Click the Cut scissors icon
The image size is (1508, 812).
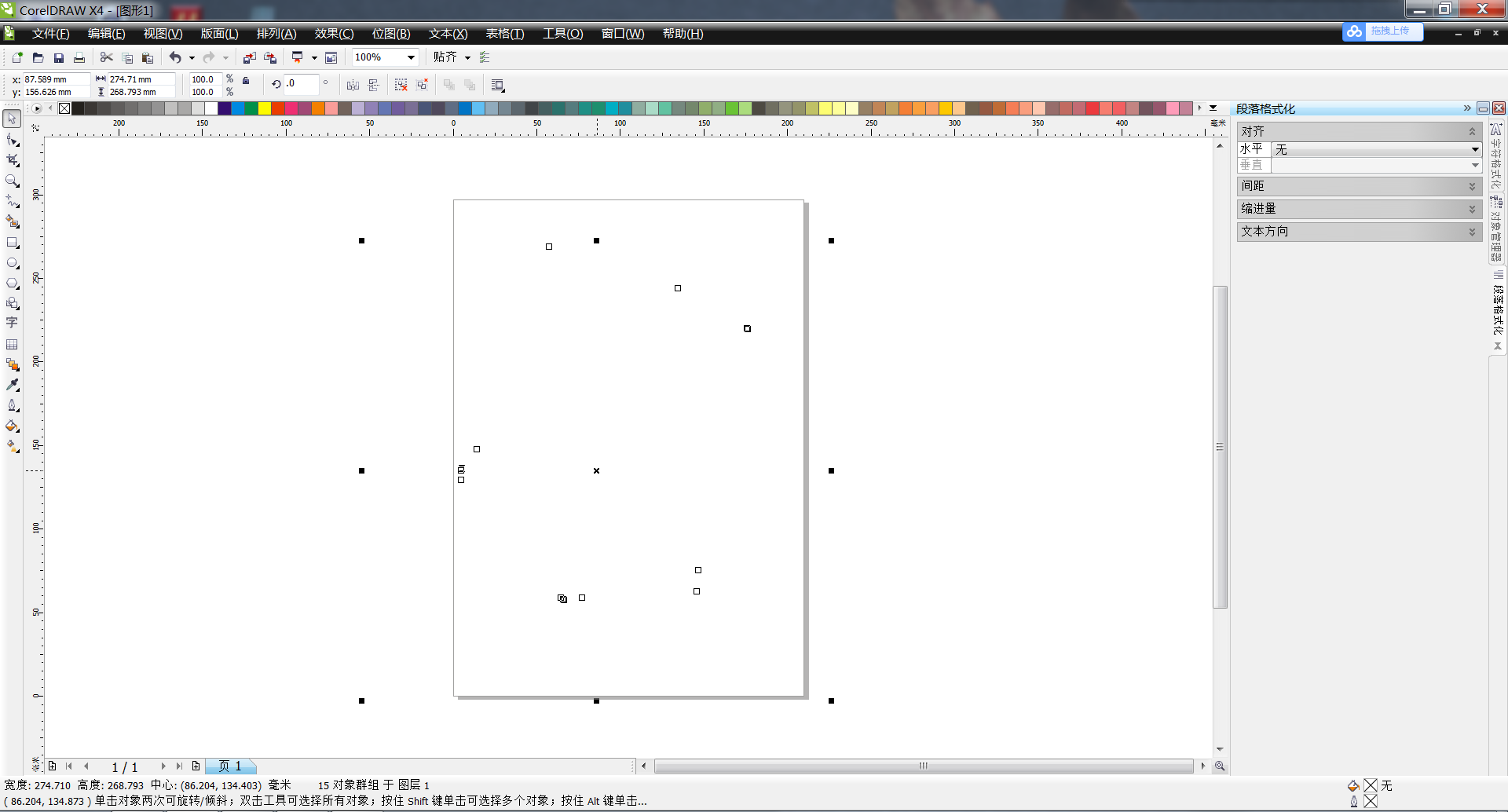(x=107, y=57)
